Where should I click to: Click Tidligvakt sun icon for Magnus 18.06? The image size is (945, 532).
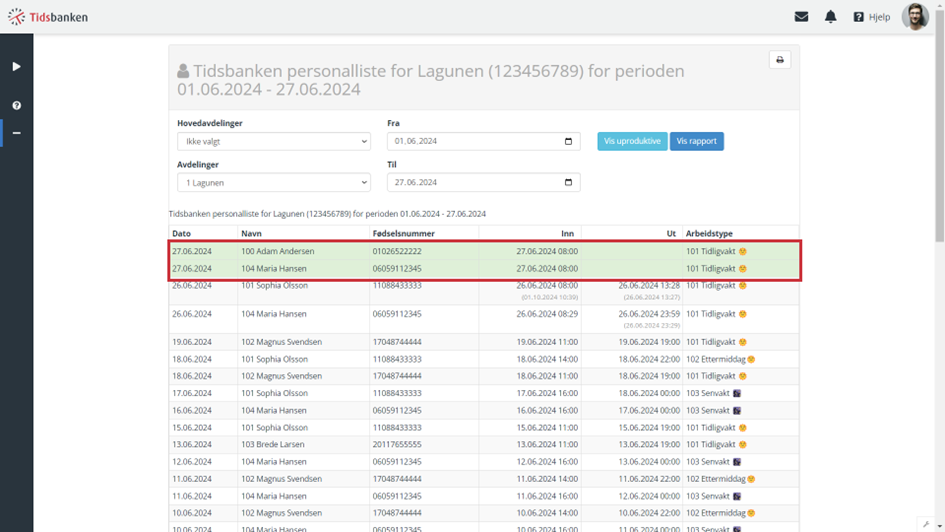coord(742,376)
